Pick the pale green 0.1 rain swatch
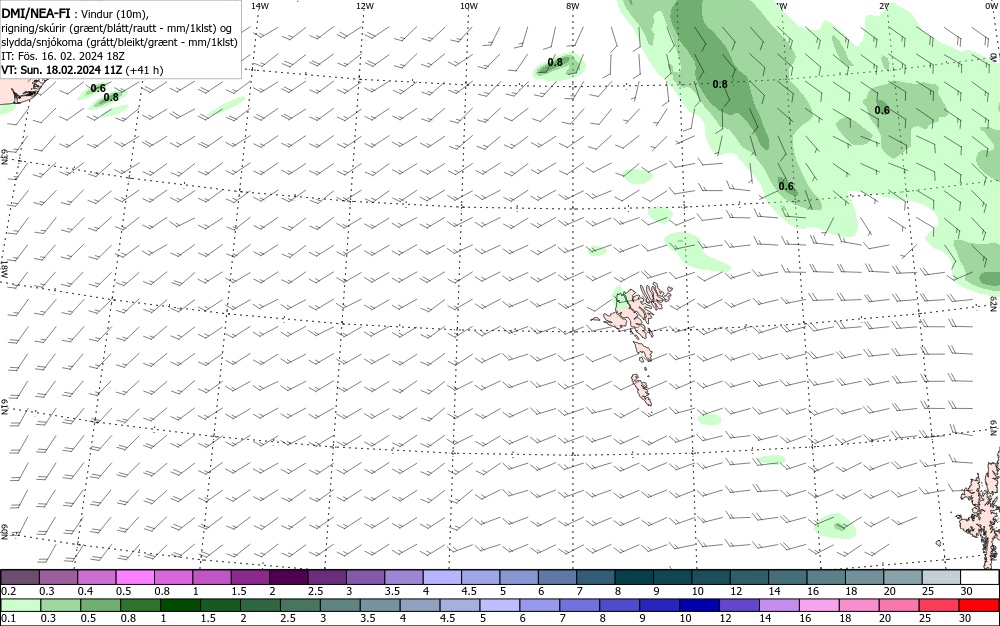Viewport: 1000px width, 626px height. coord(20,605)
